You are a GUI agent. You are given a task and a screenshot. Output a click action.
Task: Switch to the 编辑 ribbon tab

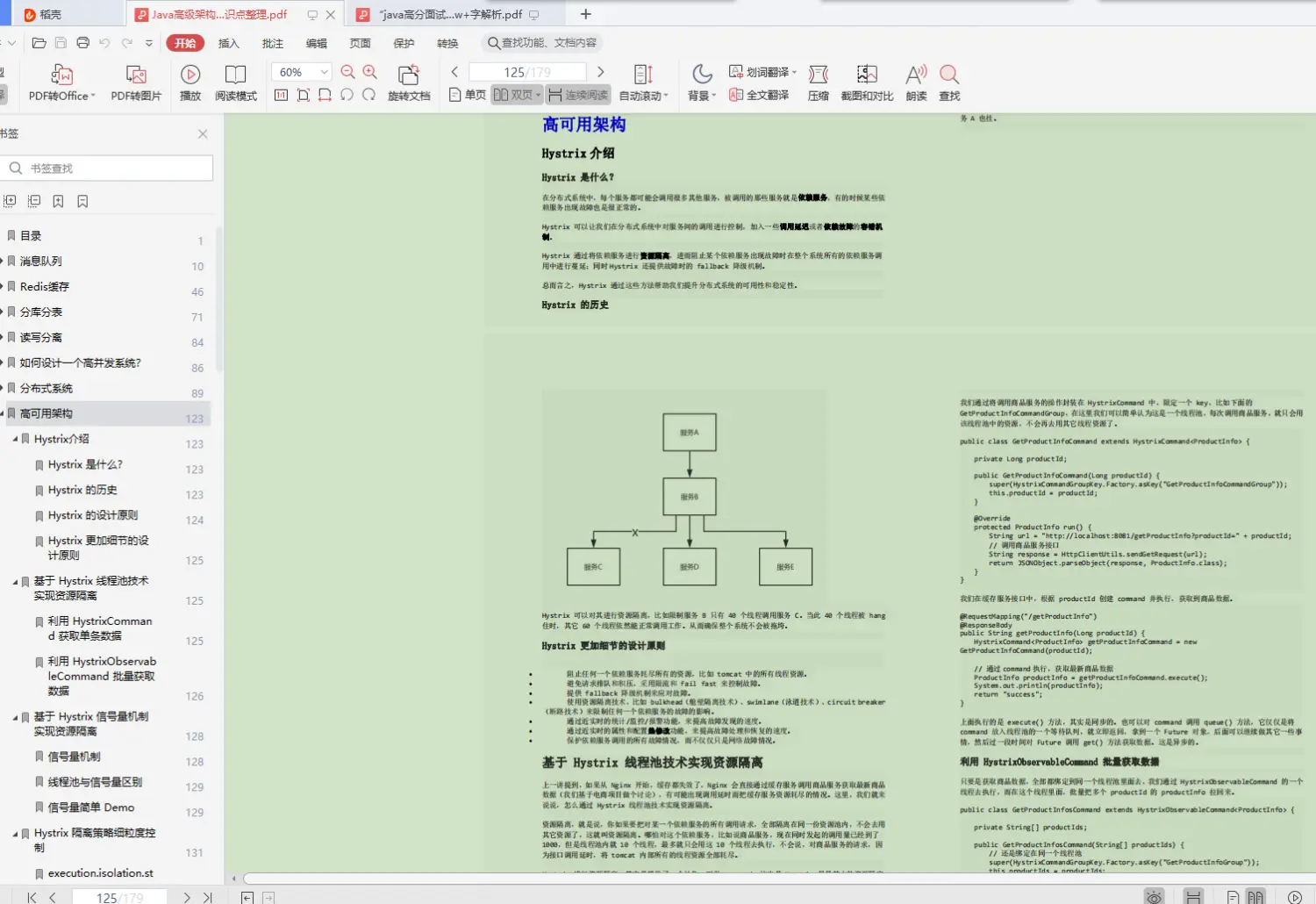point(317,43)
